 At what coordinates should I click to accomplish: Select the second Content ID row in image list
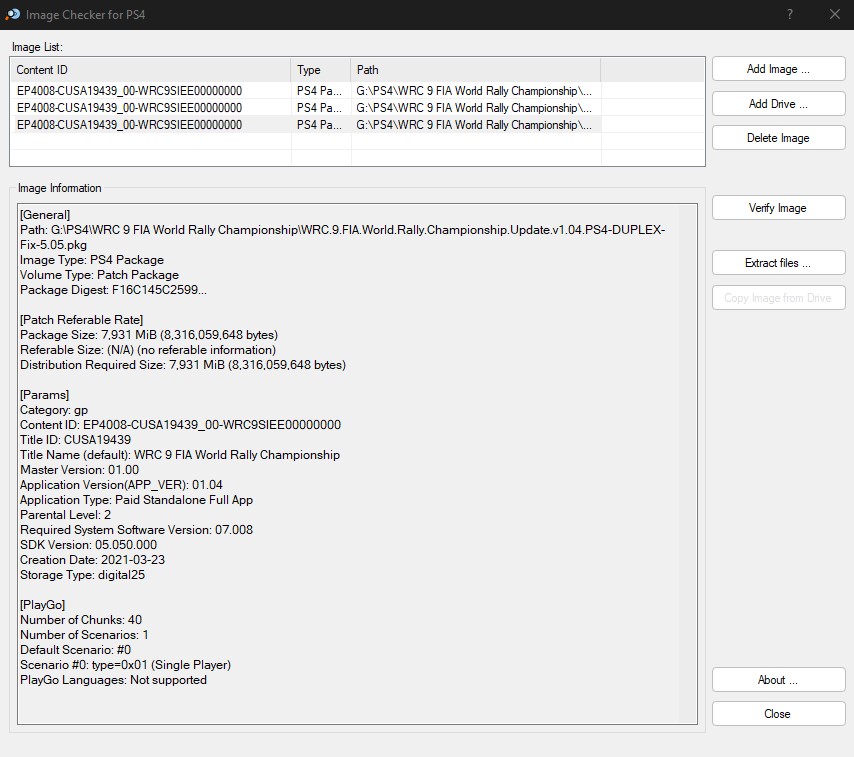tap(129, 108)
